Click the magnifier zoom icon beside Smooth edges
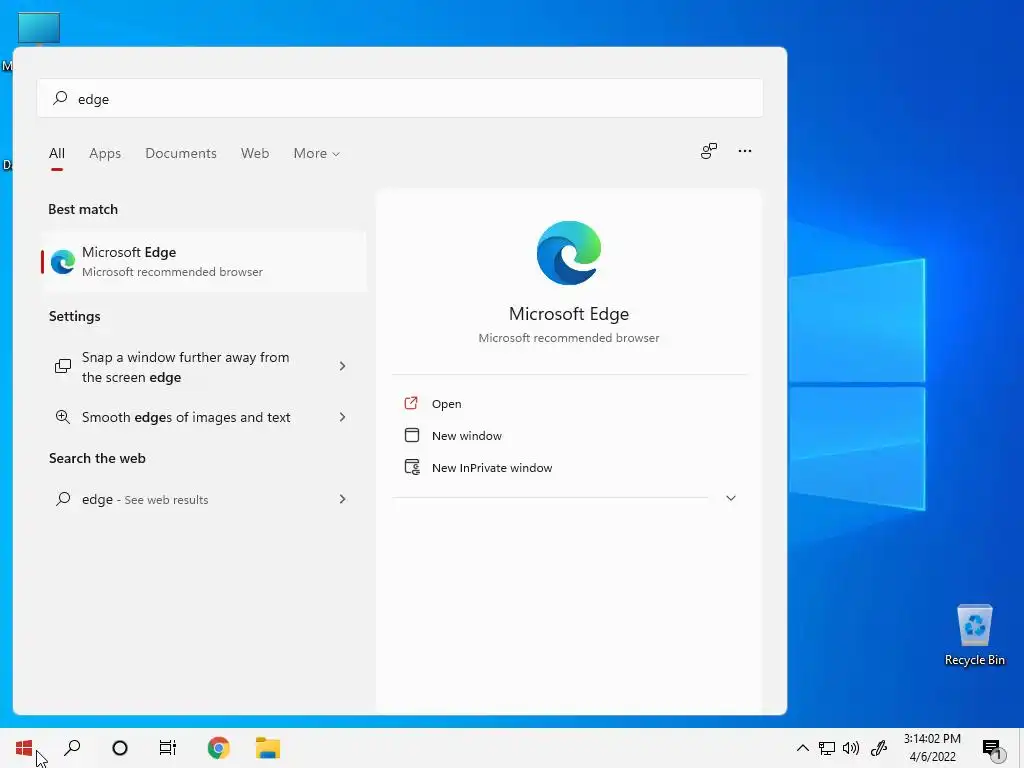The image size is (1024, 768). click(x=63, y=417)
